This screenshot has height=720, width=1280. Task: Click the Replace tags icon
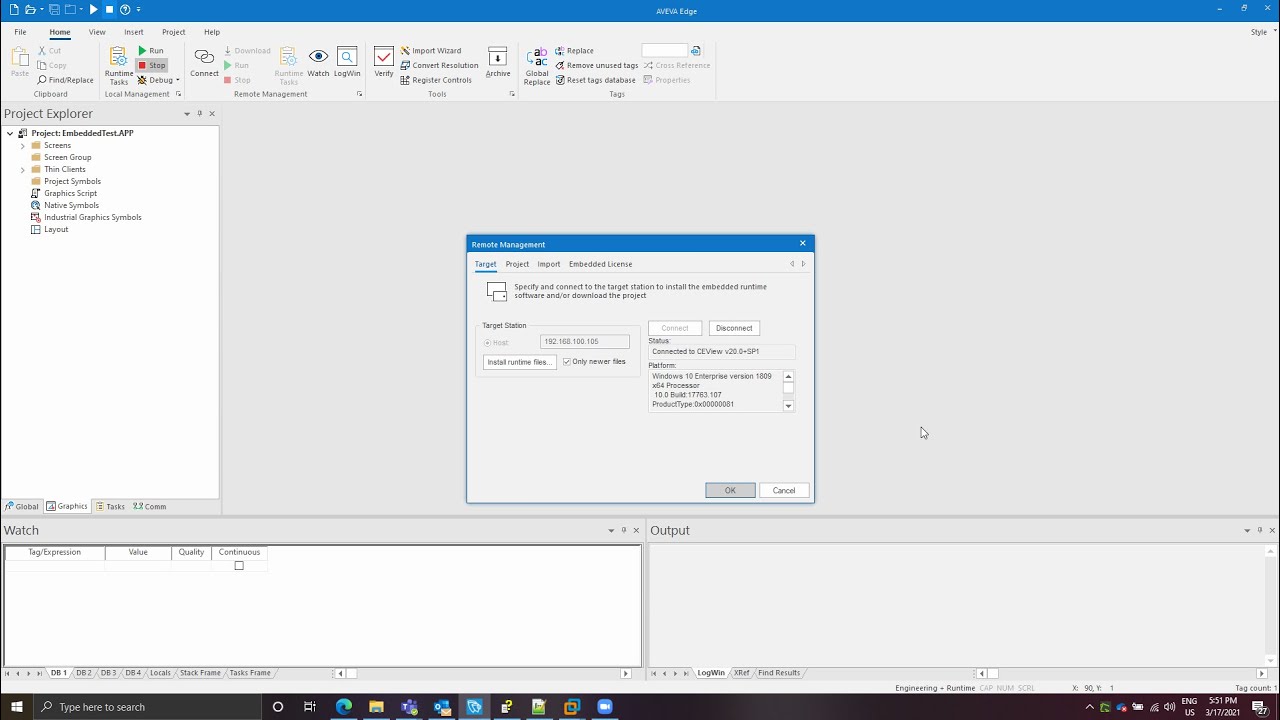[574, 50]
